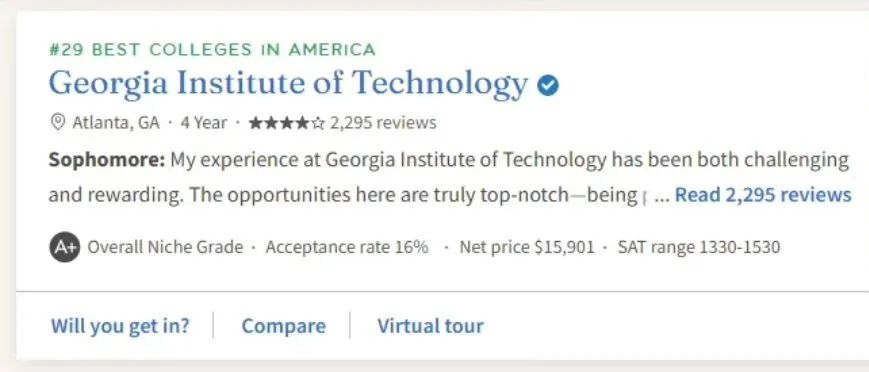Screen dimensions: 869x372
Task: Click the Sophomore review snippet text
Action: click(449, 177)
